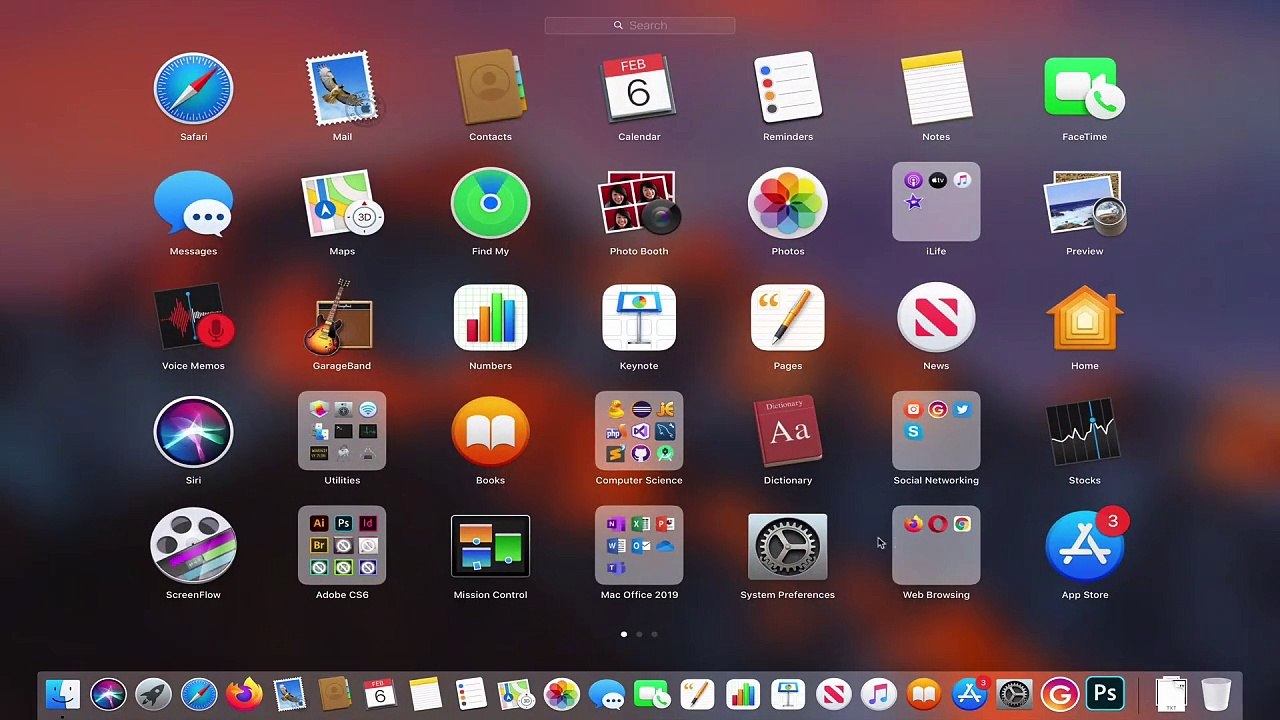This screenshot has width=1280, height=720.
Task: Launch Music from the Dock
Action: pos(879,694)
